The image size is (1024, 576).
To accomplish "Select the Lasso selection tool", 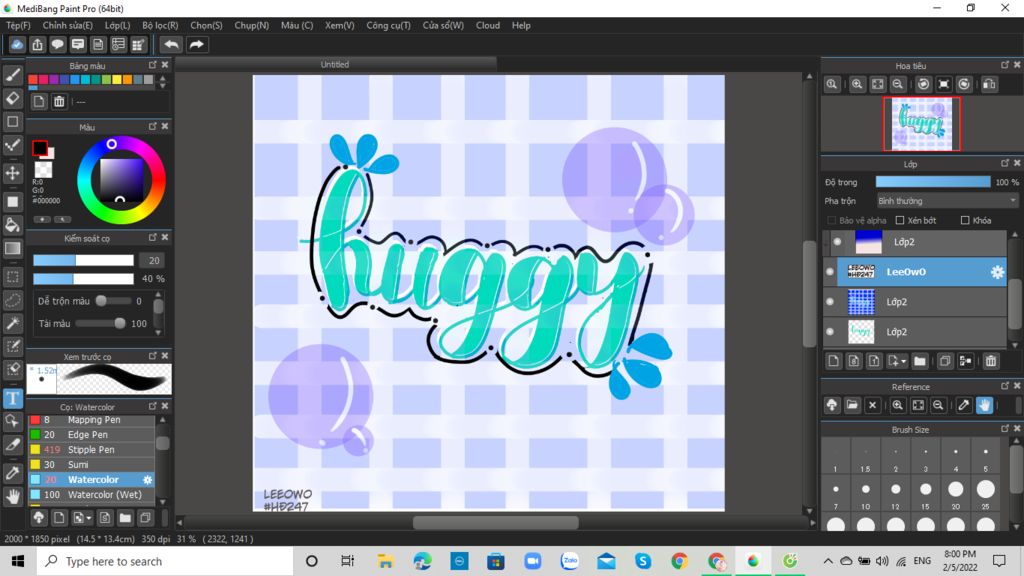I will (x=12, y=300).
